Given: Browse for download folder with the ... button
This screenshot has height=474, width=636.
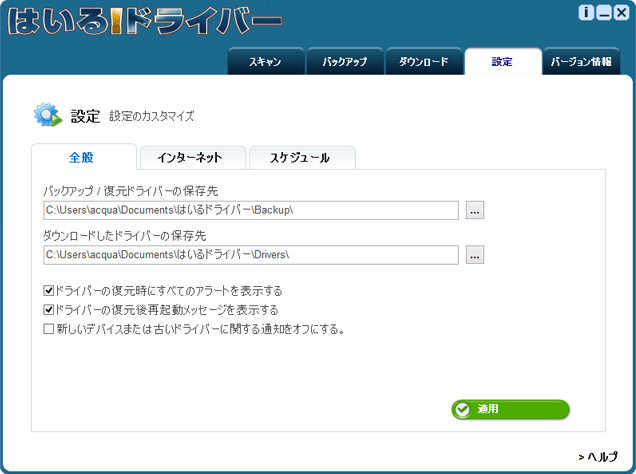Looking at the screenshot, I should click(475, 255).
